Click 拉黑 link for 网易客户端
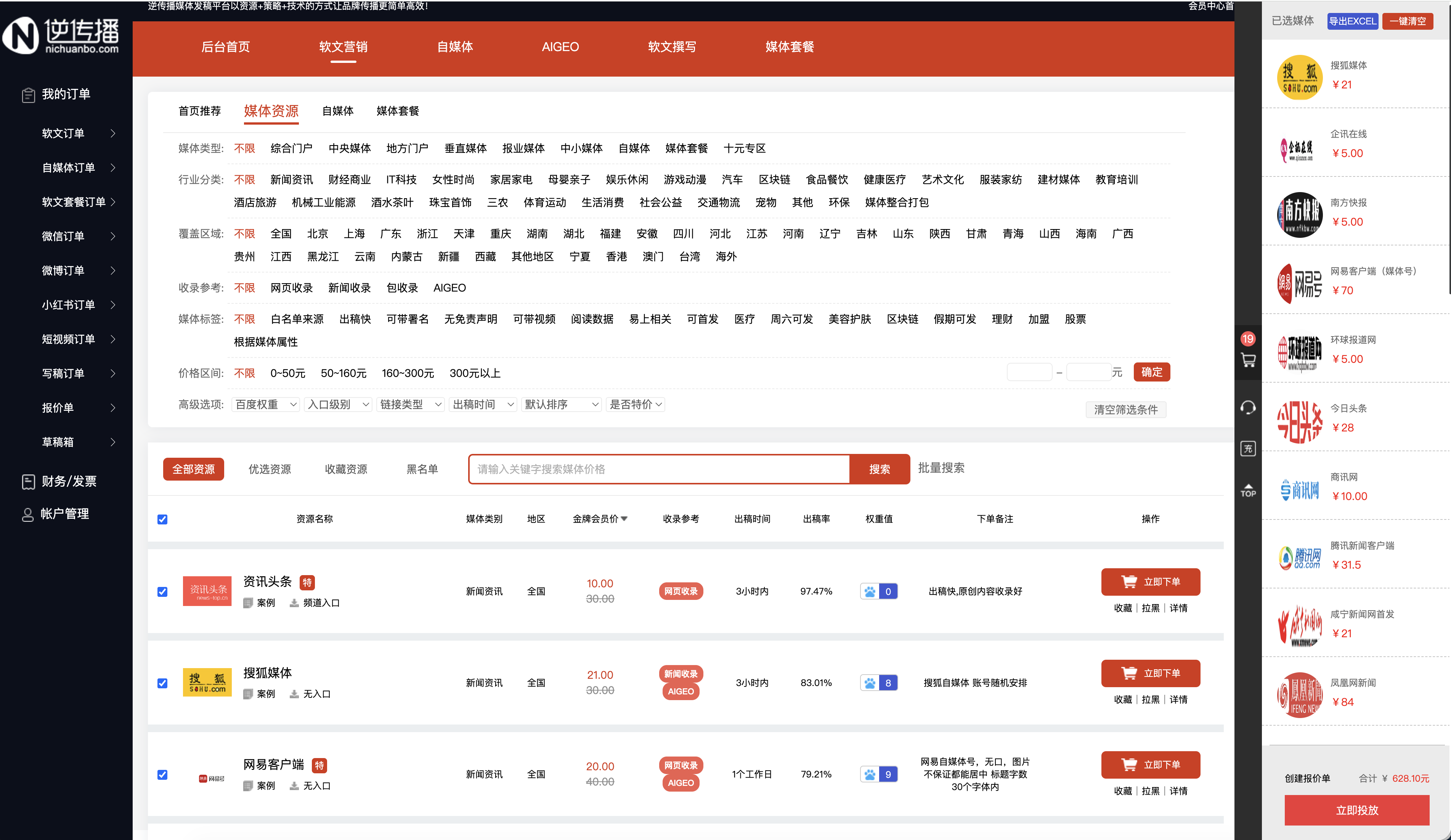This screenshot has height=840, width=1451. tap(1151, 791)
